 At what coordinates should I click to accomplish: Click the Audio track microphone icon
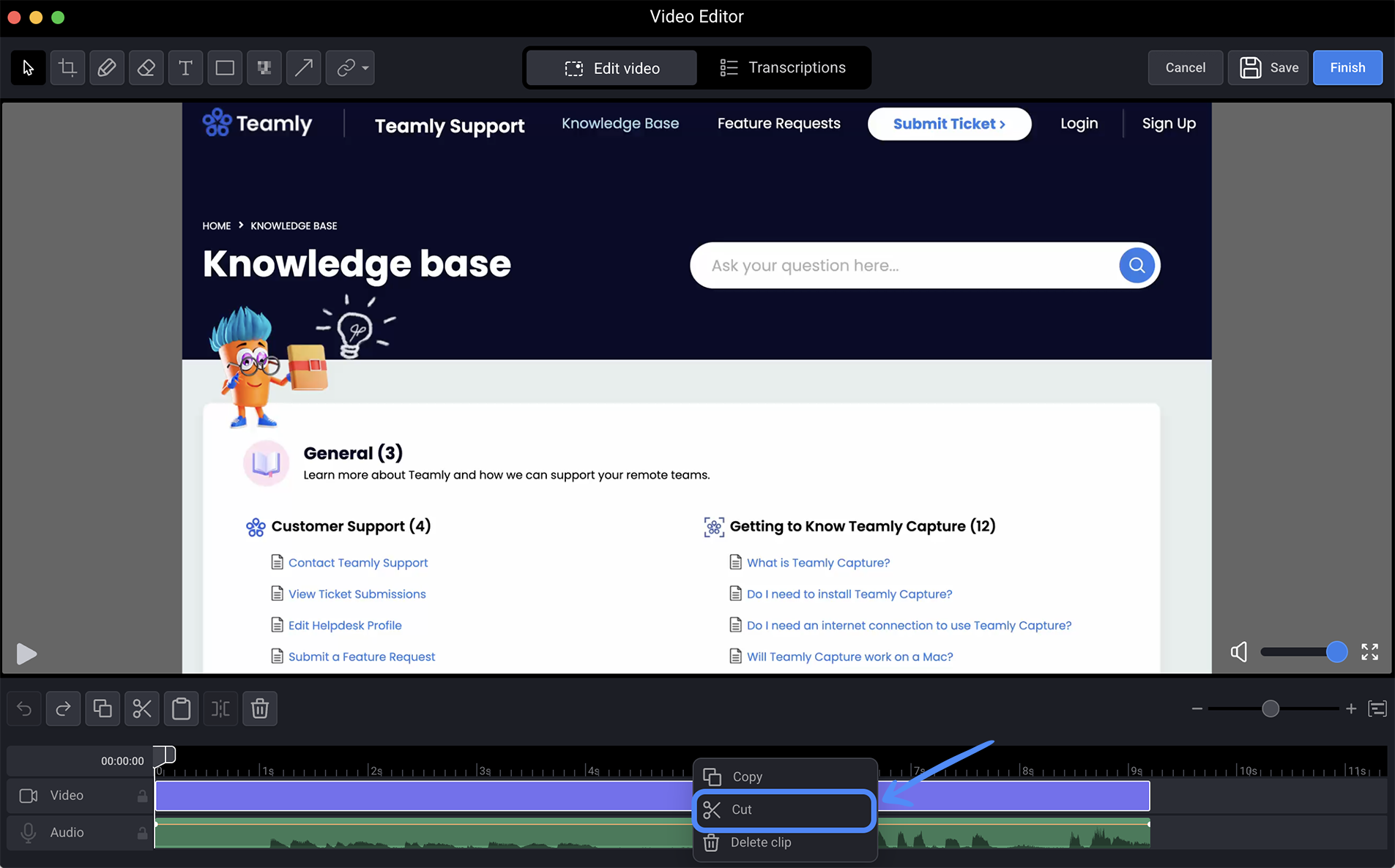tap(29, 832)
